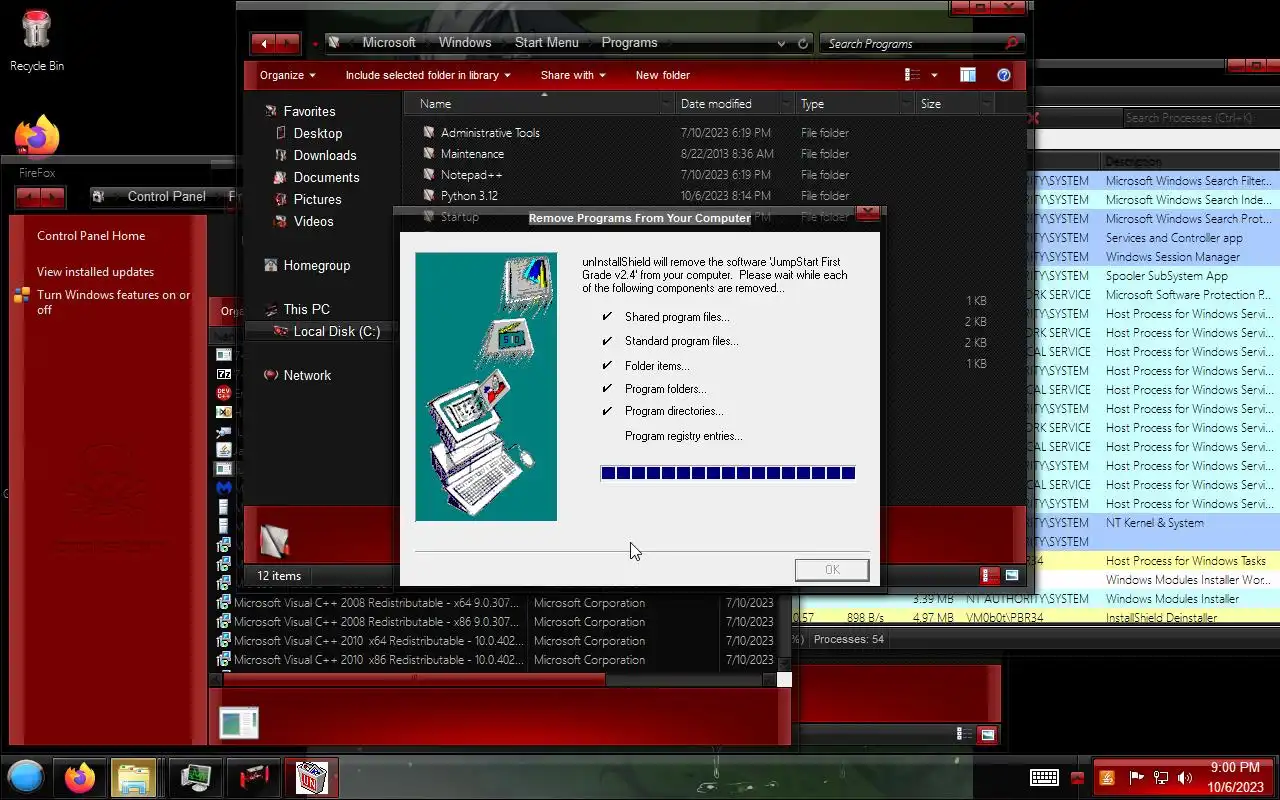Viewport: 1280px width, 800px height.
Task: Switch to the uninstaller taskbar icon
Action: [311, 777]
